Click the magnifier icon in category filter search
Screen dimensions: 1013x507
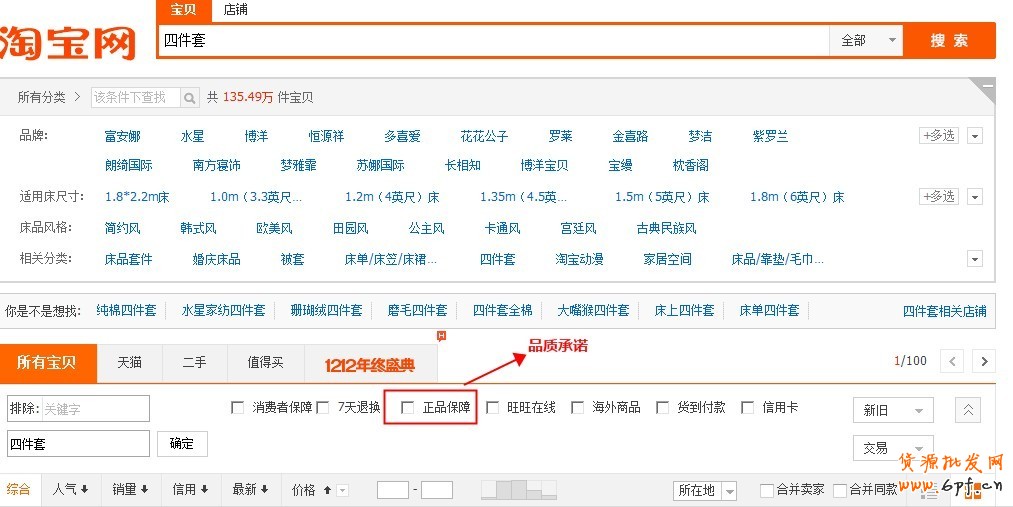[x=190, y=97]
